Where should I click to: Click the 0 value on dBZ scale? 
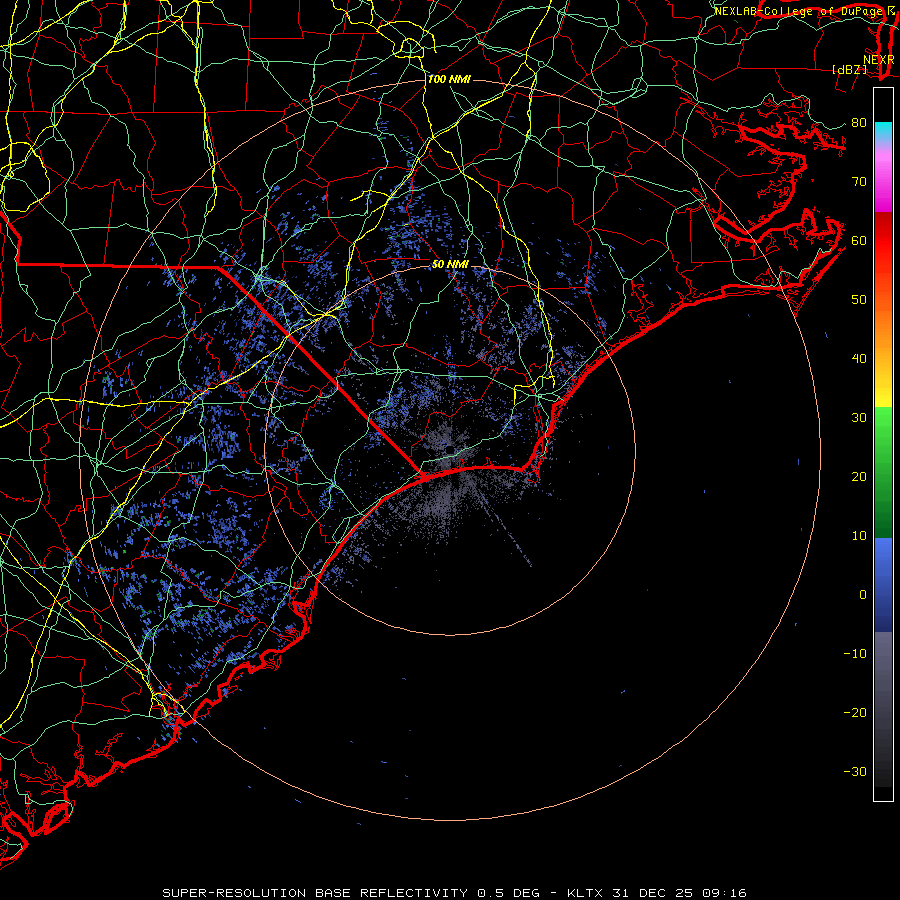click(863, 595)
